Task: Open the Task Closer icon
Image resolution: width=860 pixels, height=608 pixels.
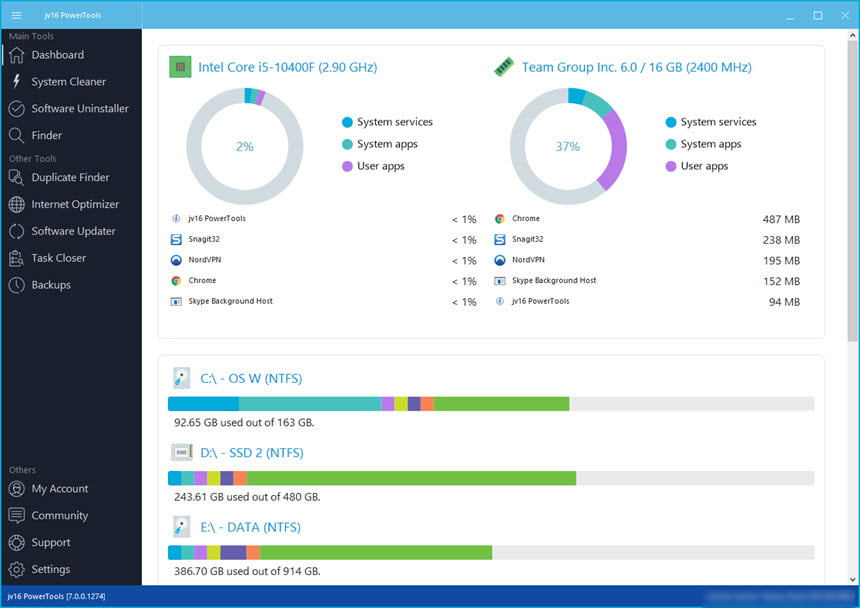Action: click(16, 258)
